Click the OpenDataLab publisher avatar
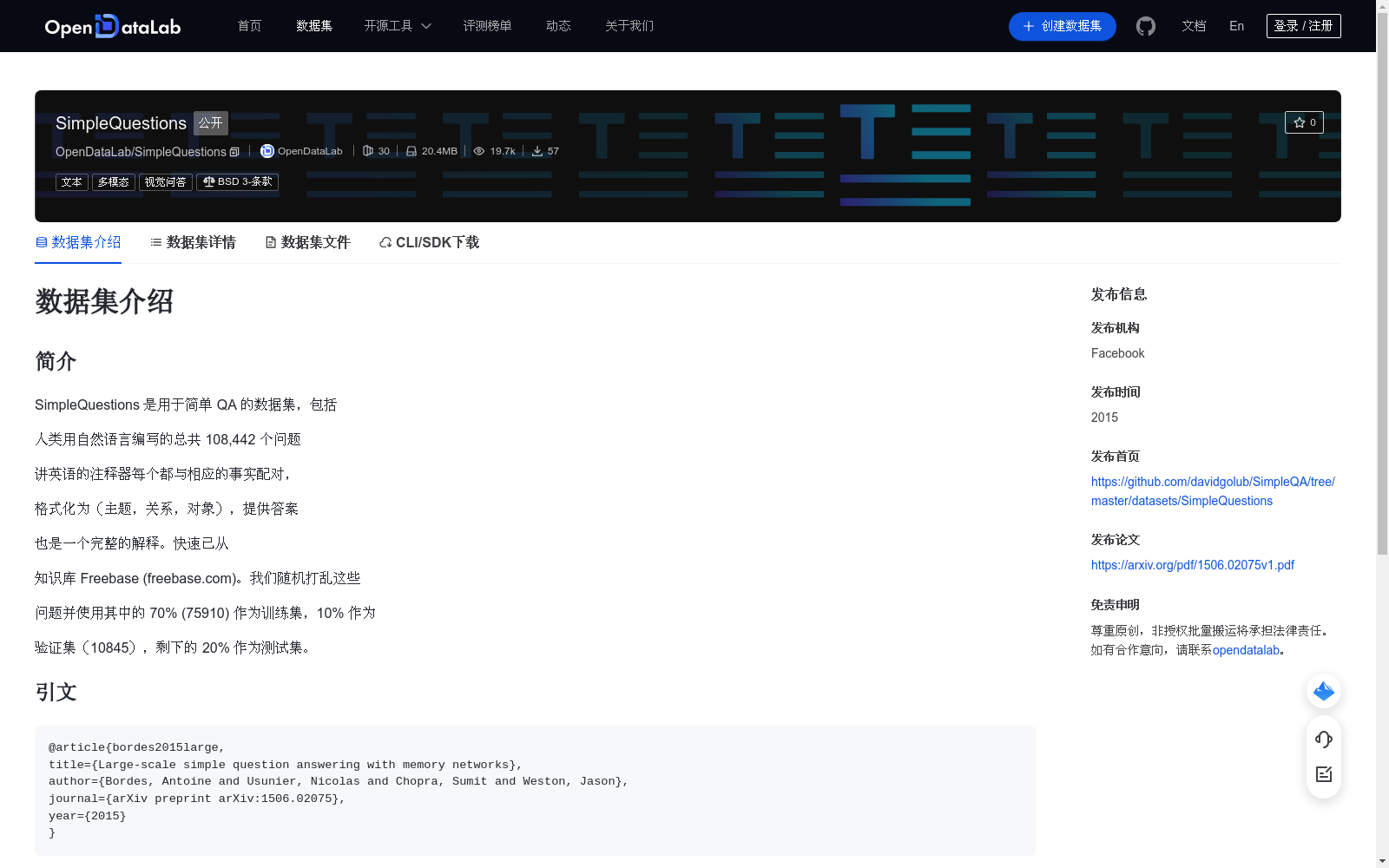 [267, 151]
